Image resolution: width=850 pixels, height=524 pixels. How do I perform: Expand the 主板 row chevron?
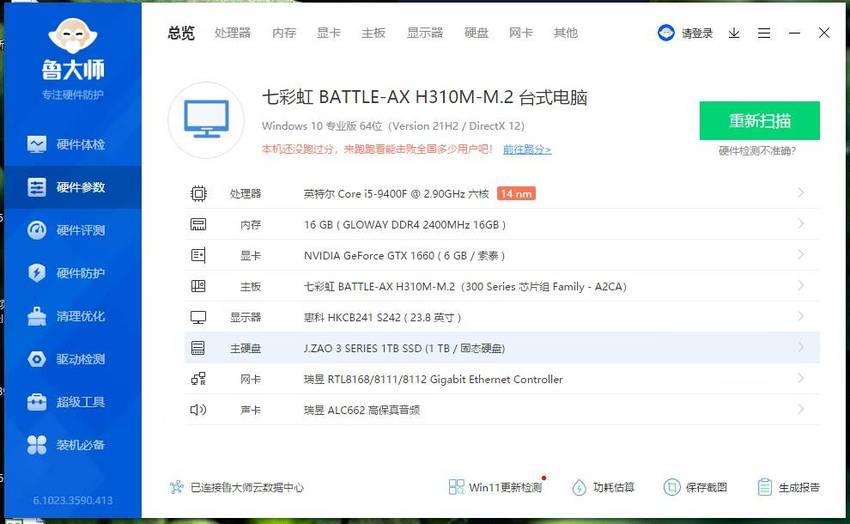click(801, 286)
